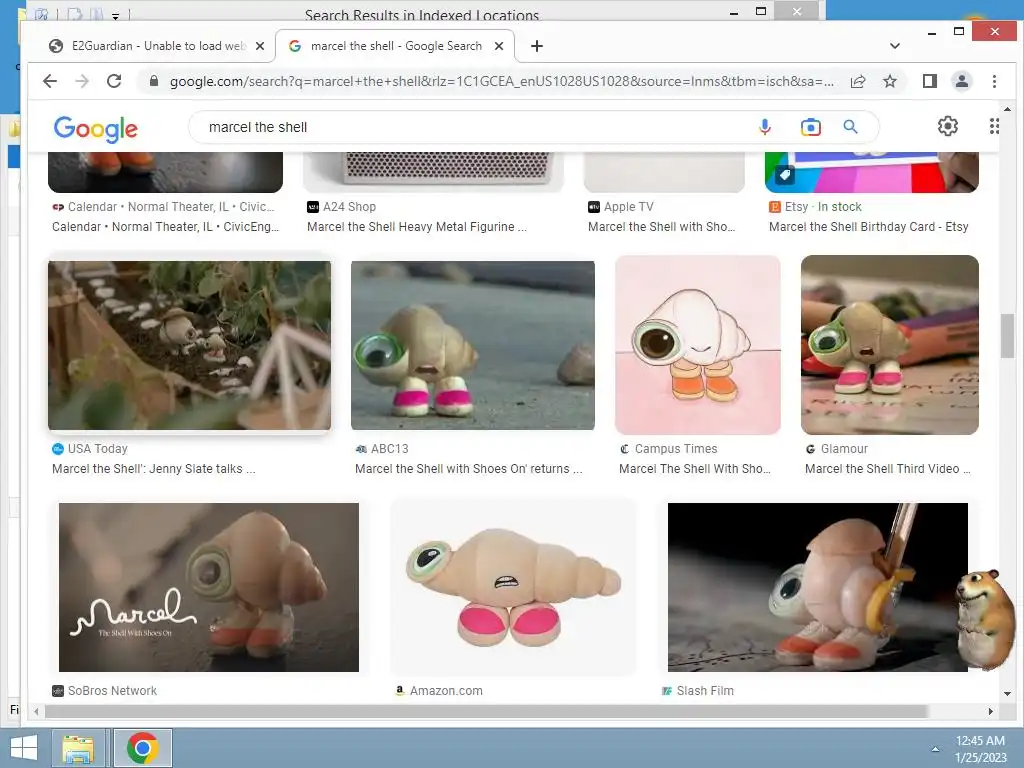Open Windows Start button

pyautogui.click(x=24, y=748)
